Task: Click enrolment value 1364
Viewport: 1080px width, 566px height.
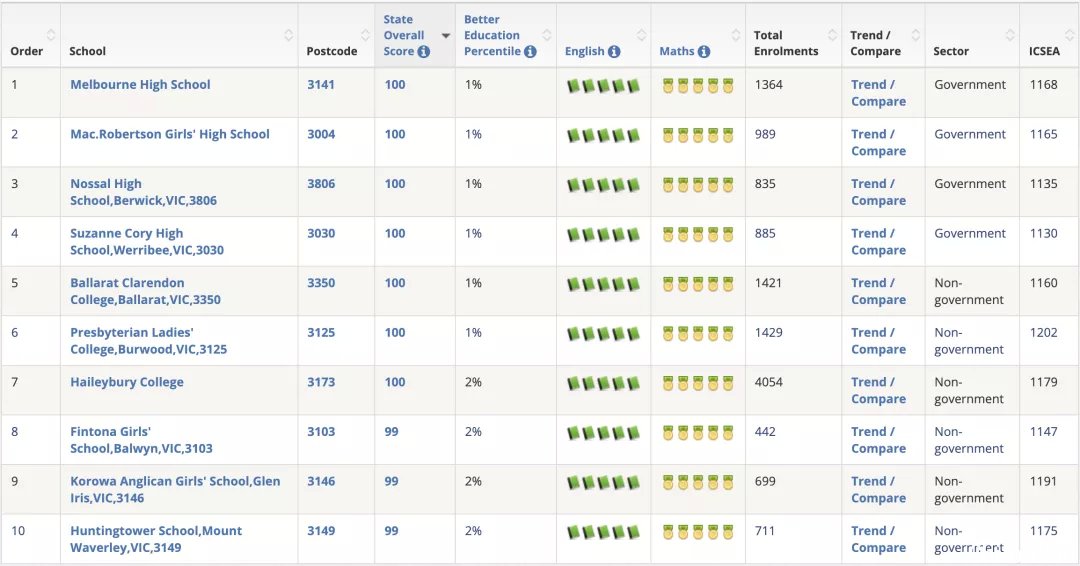Action: click(x=769, y=85)
